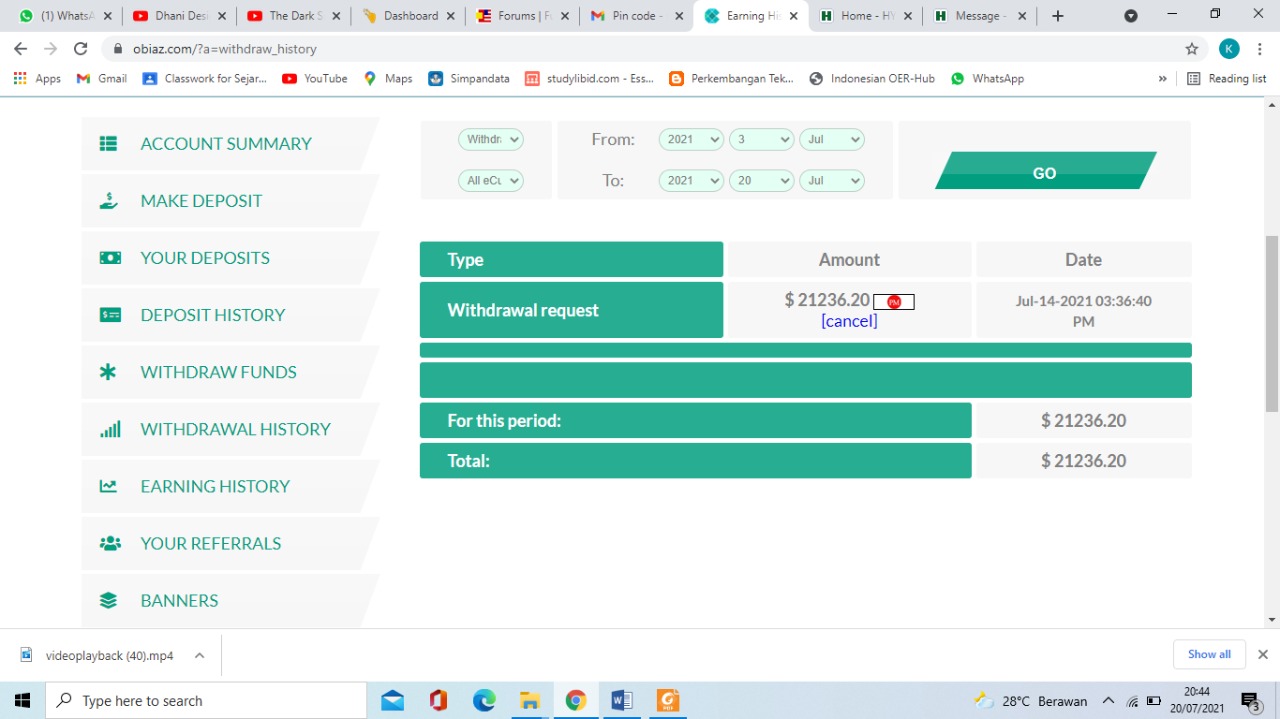The width and height of the screenshot is (1280, 719).
Task: Click the Make Deposit hand icon
Action: (109, 201)
